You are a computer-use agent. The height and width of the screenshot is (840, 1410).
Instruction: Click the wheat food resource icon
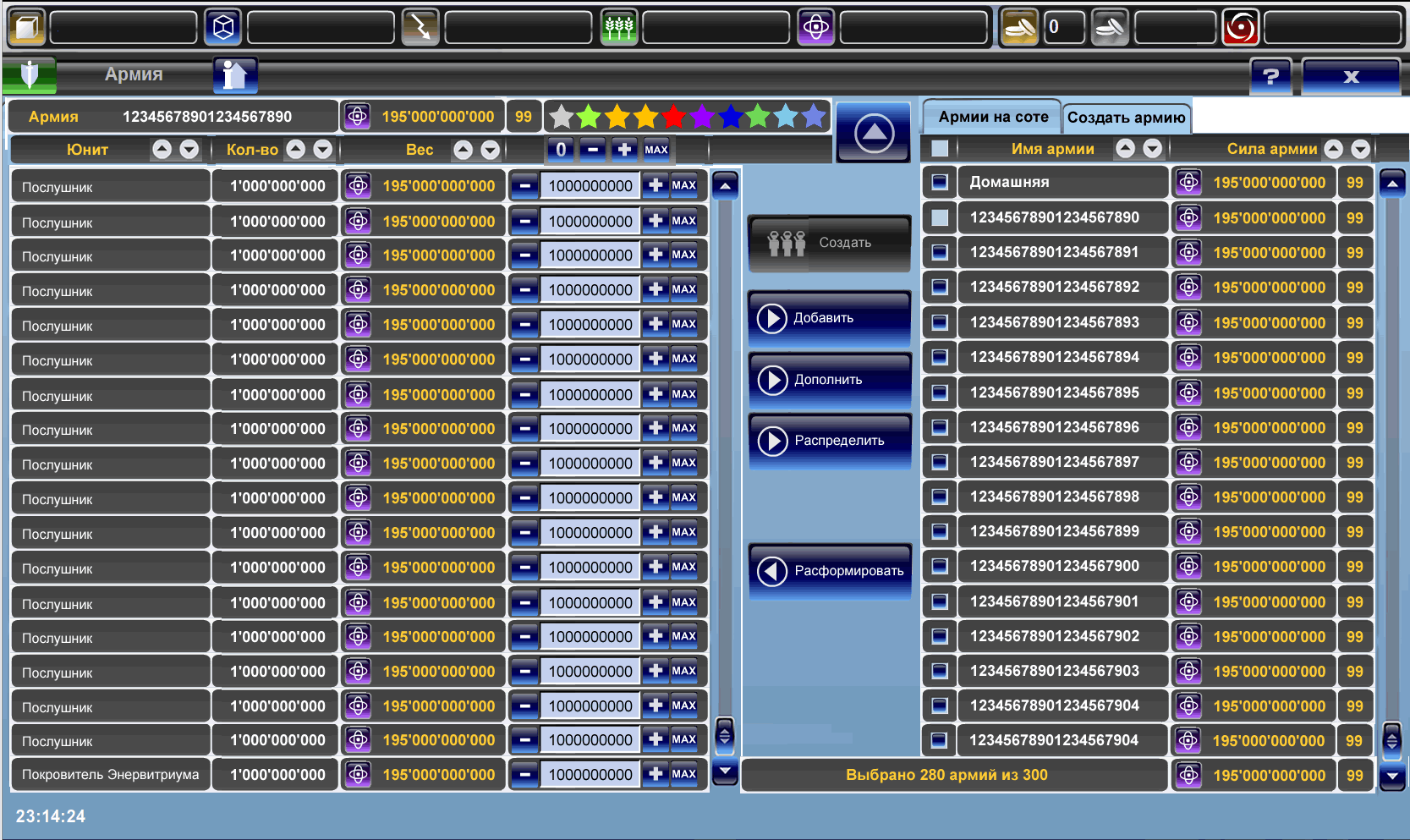click(618, 28)
